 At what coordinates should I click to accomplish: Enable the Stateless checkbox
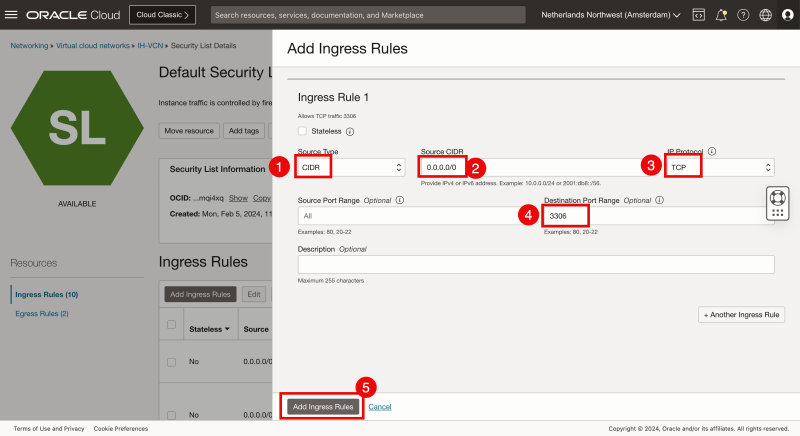pyautogui.click(x=303, y=131)
